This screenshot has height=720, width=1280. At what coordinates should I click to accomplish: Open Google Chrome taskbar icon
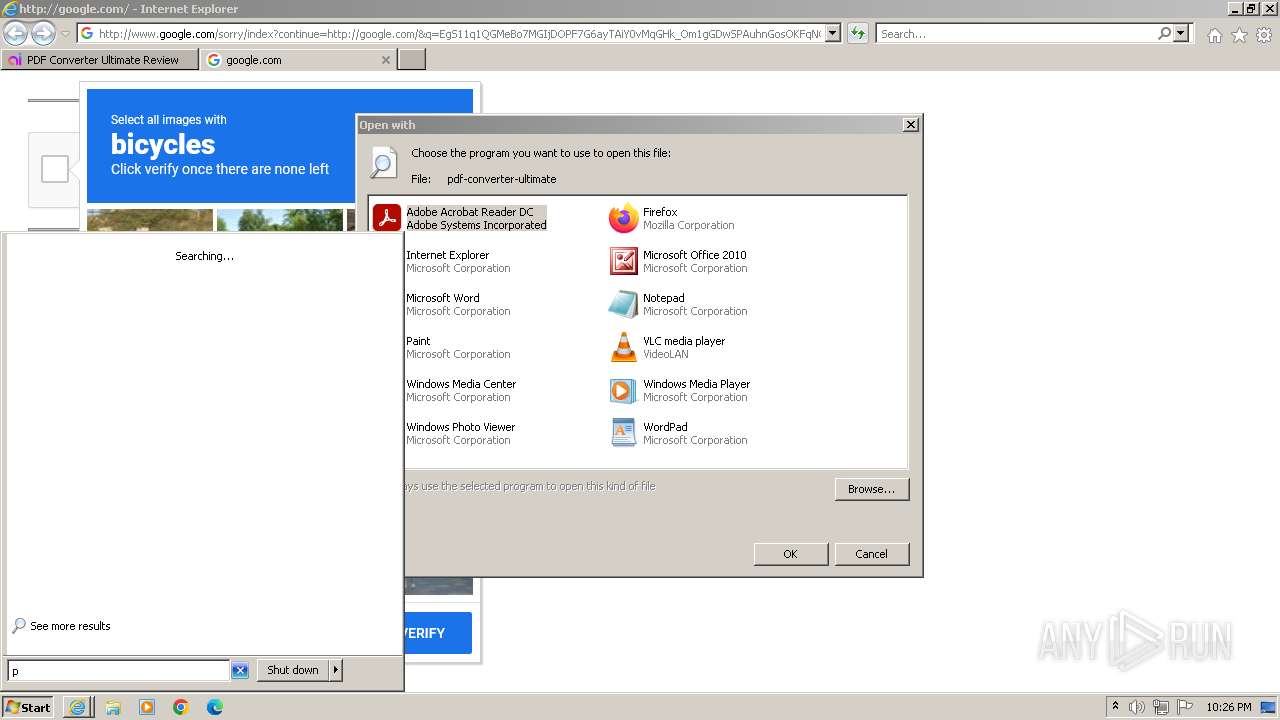click(x=181, y=707)
